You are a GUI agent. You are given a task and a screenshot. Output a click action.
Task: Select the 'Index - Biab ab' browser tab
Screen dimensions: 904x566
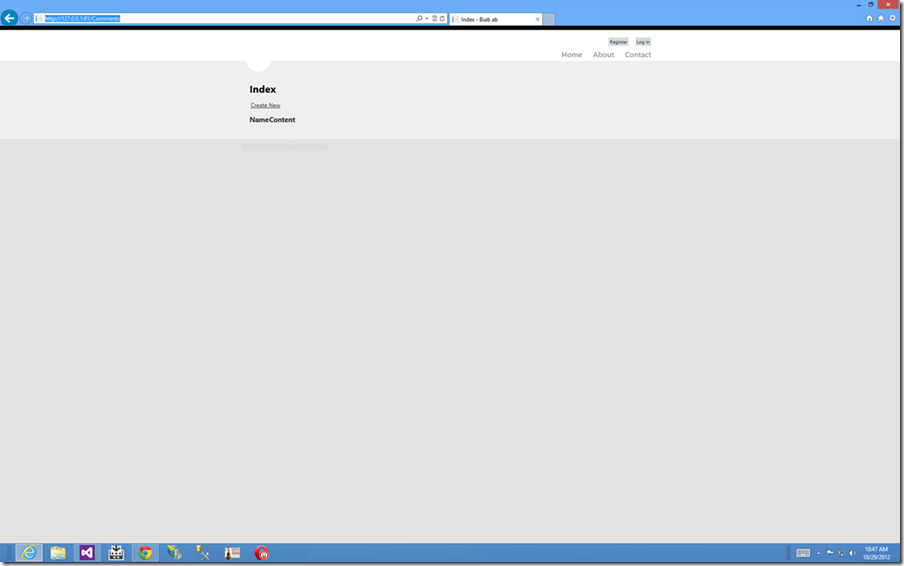[496, 19]
